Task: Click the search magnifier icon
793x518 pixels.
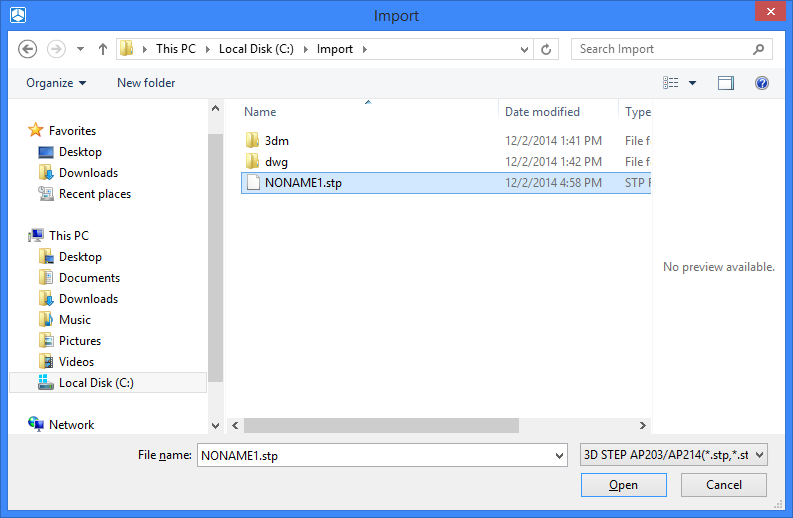Action: [759, 49]
